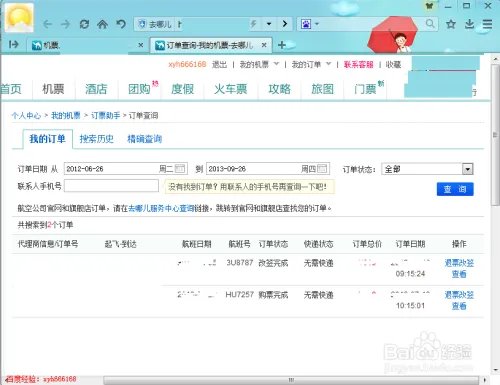
Task: Open the 团购 navigation item
Action: coord(139,89)
